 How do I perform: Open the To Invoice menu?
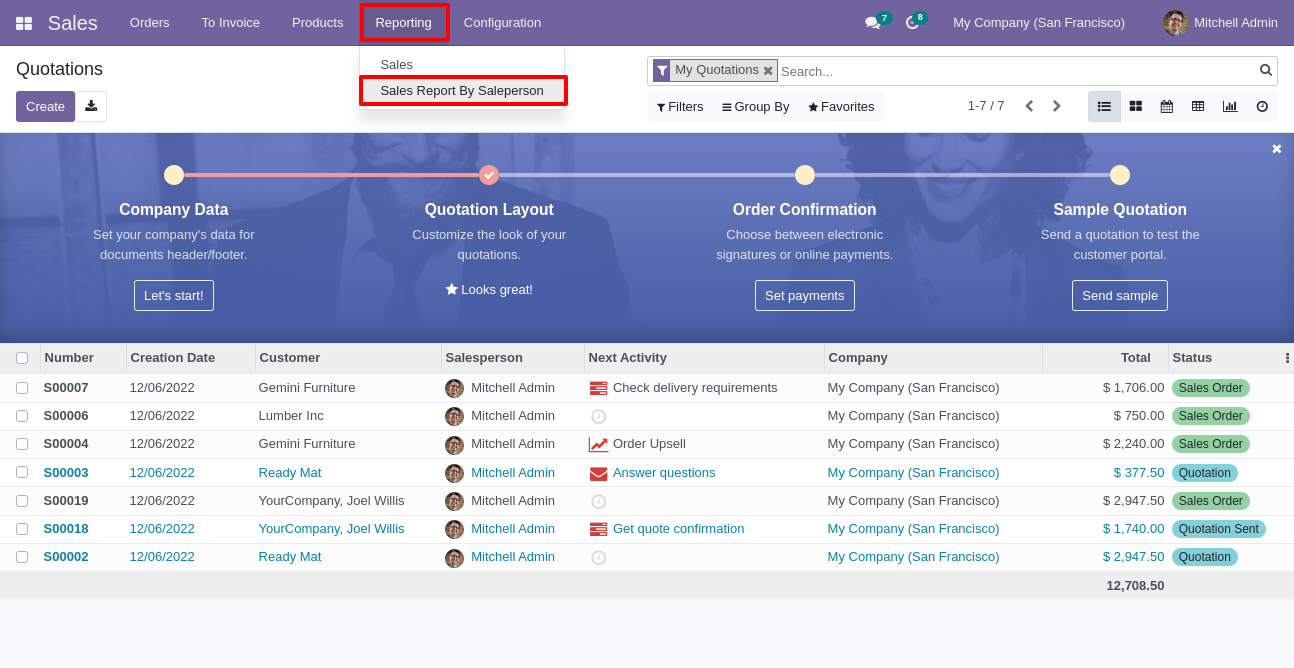pyautogui.click(x=231, y=23)
